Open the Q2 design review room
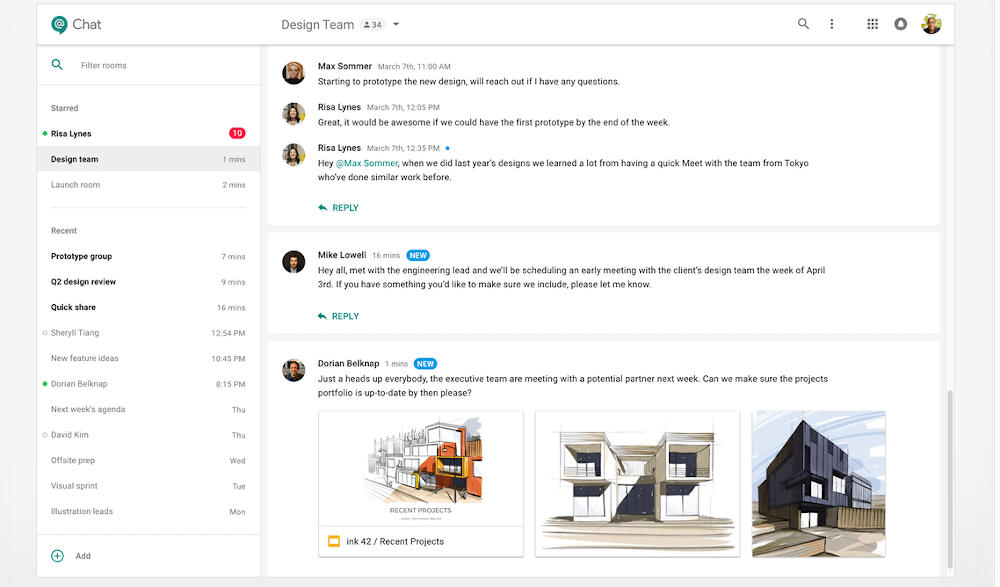 pyautogui.click(x=84, y=282)
